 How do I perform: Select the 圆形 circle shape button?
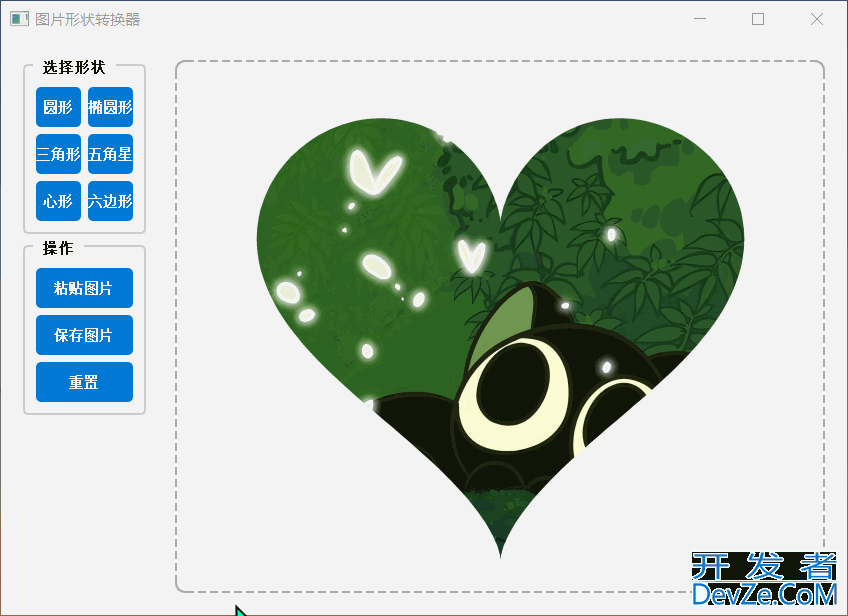pyautogui.click(x=58, y=107)
